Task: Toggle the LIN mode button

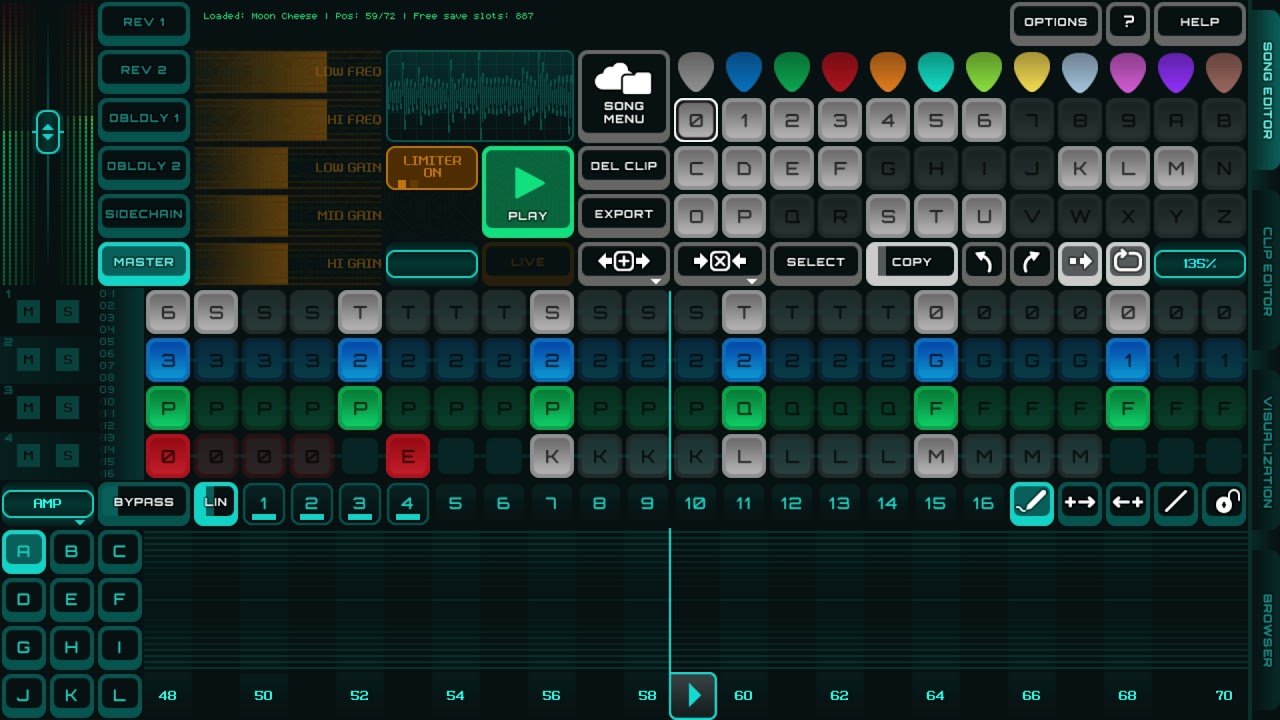Action: coord(216,503)
